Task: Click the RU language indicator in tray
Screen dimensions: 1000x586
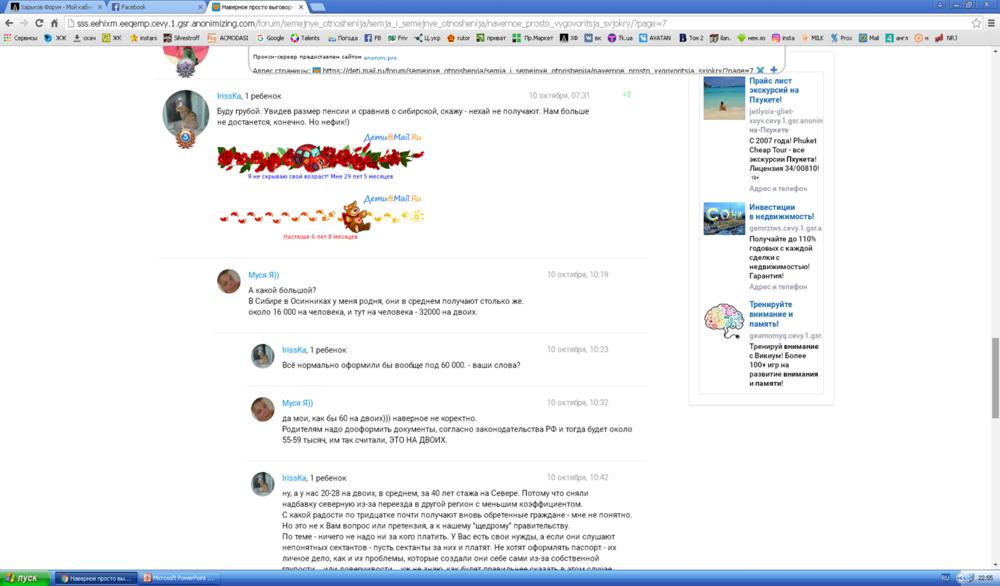Action: pos(945,578)
